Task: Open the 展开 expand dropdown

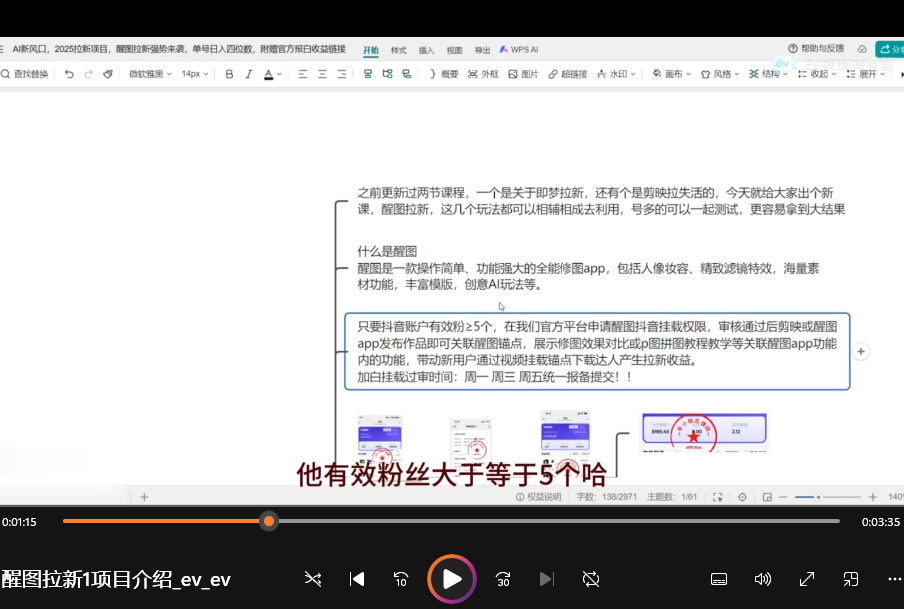Action: (x=865, y=74)
